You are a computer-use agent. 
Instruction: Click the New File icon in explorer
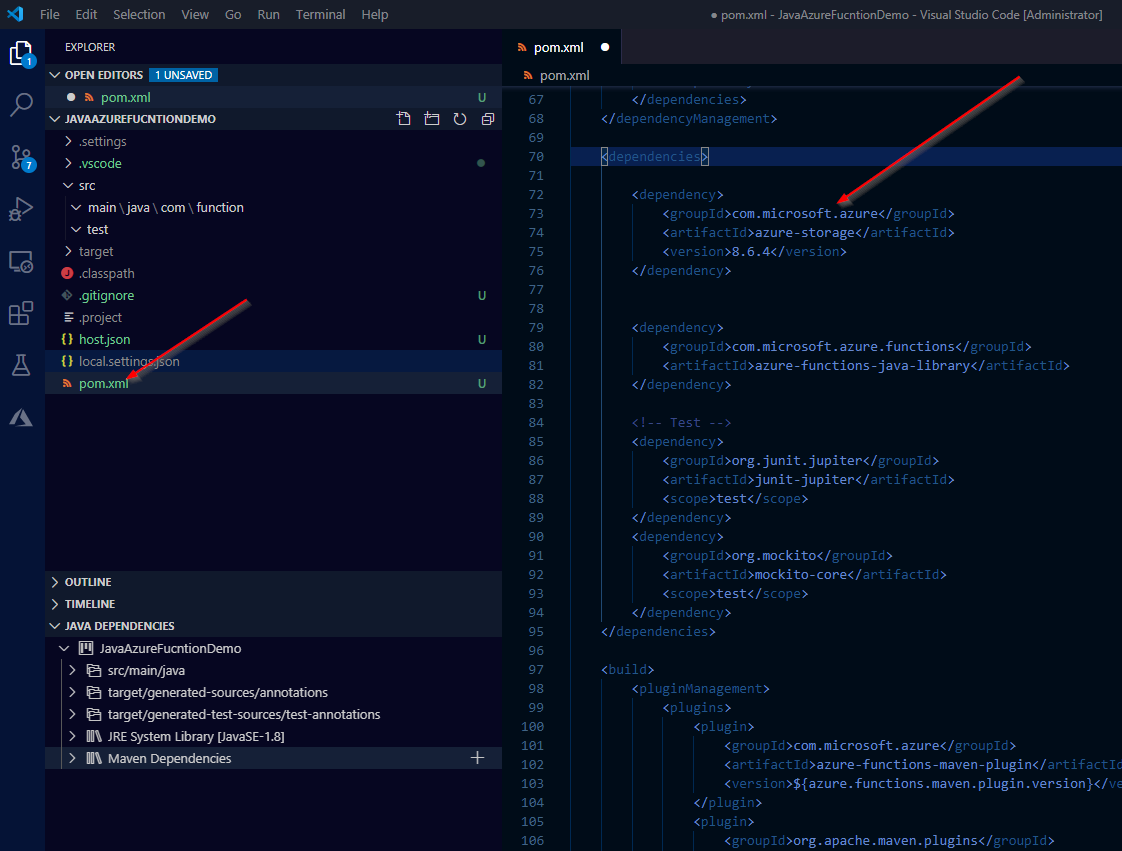coord(404,119)
